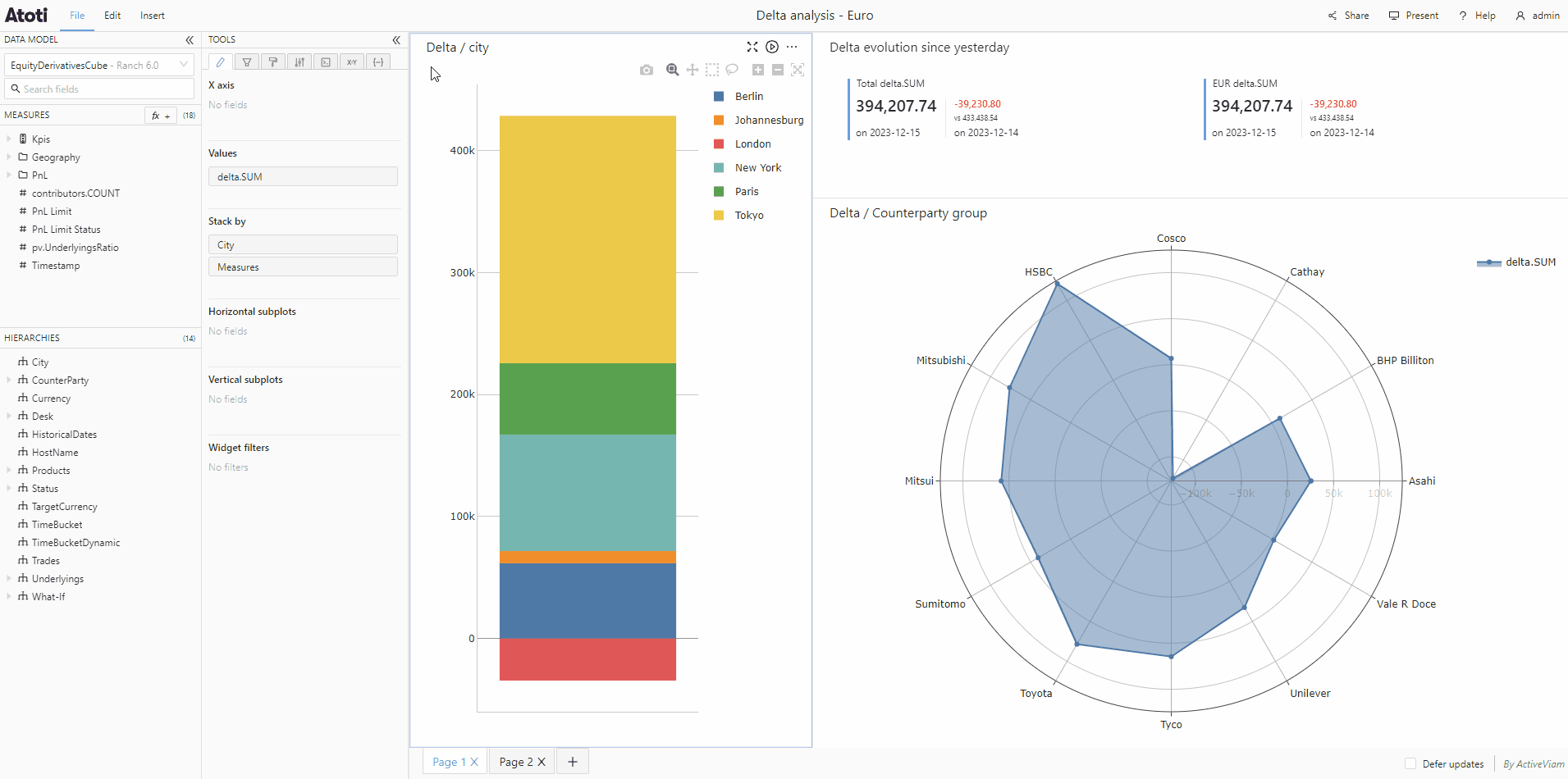Open the filter funnel tab in Tools
This screenshot has height=779, width=1568.
pos(247,62)
